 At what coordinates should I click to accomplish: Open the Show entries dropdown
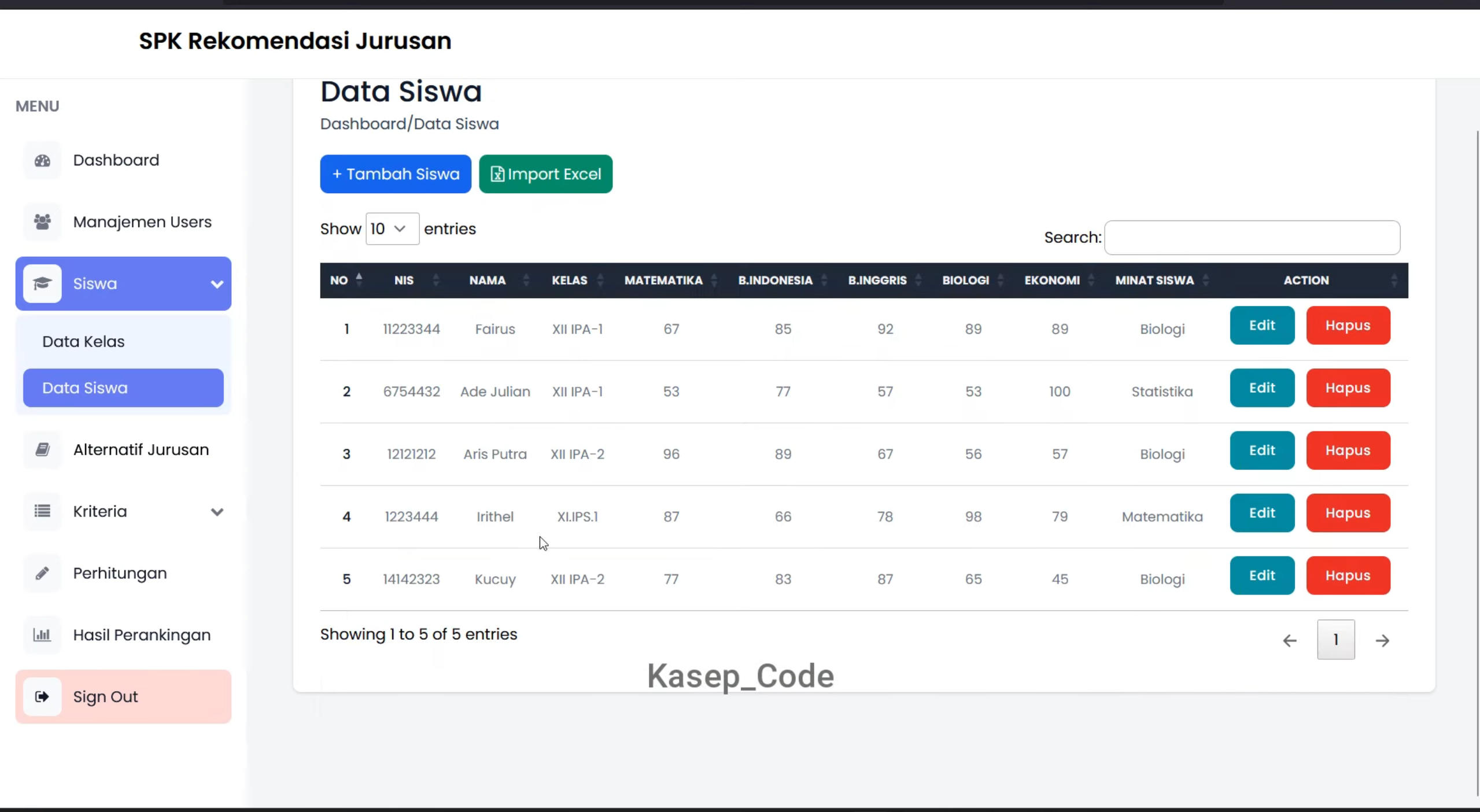pyautogui.click(x=392, y=229)
